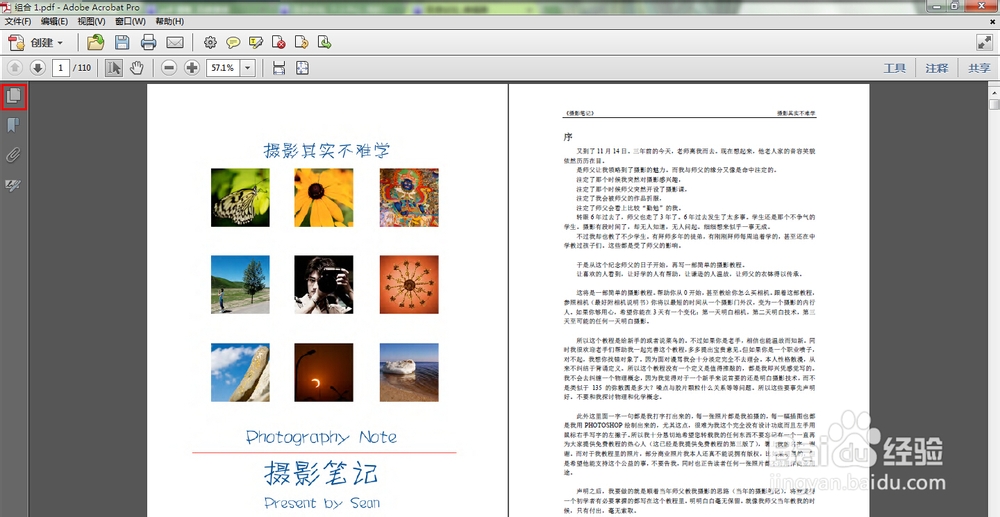This screenshot has width=1000, height=517.
Task: Click the beach rock photo on cover
Action: [x=409, y=372]
